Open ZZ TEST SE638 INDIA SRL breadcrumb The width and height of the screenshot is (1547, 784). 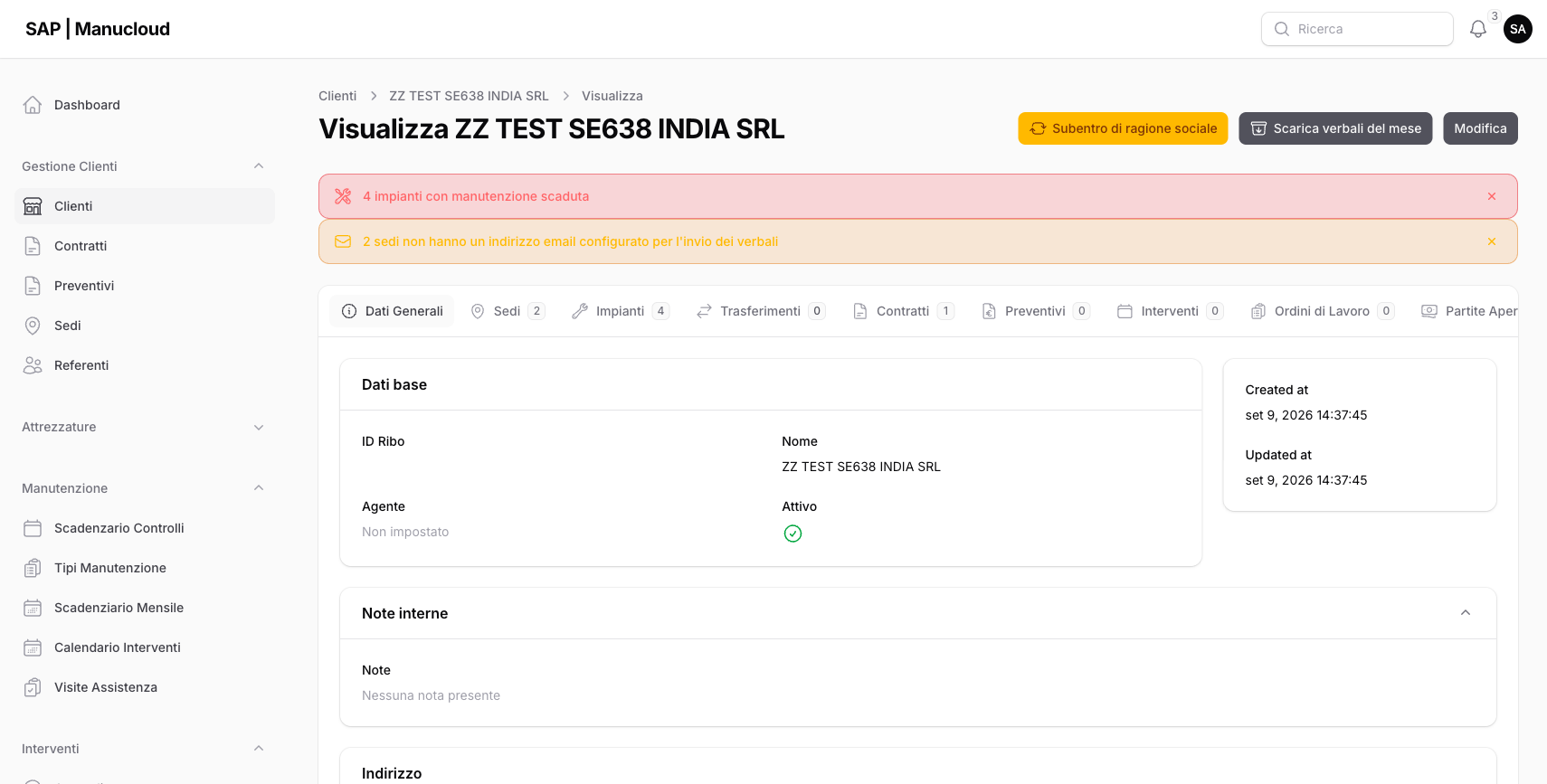click(469, 96)
